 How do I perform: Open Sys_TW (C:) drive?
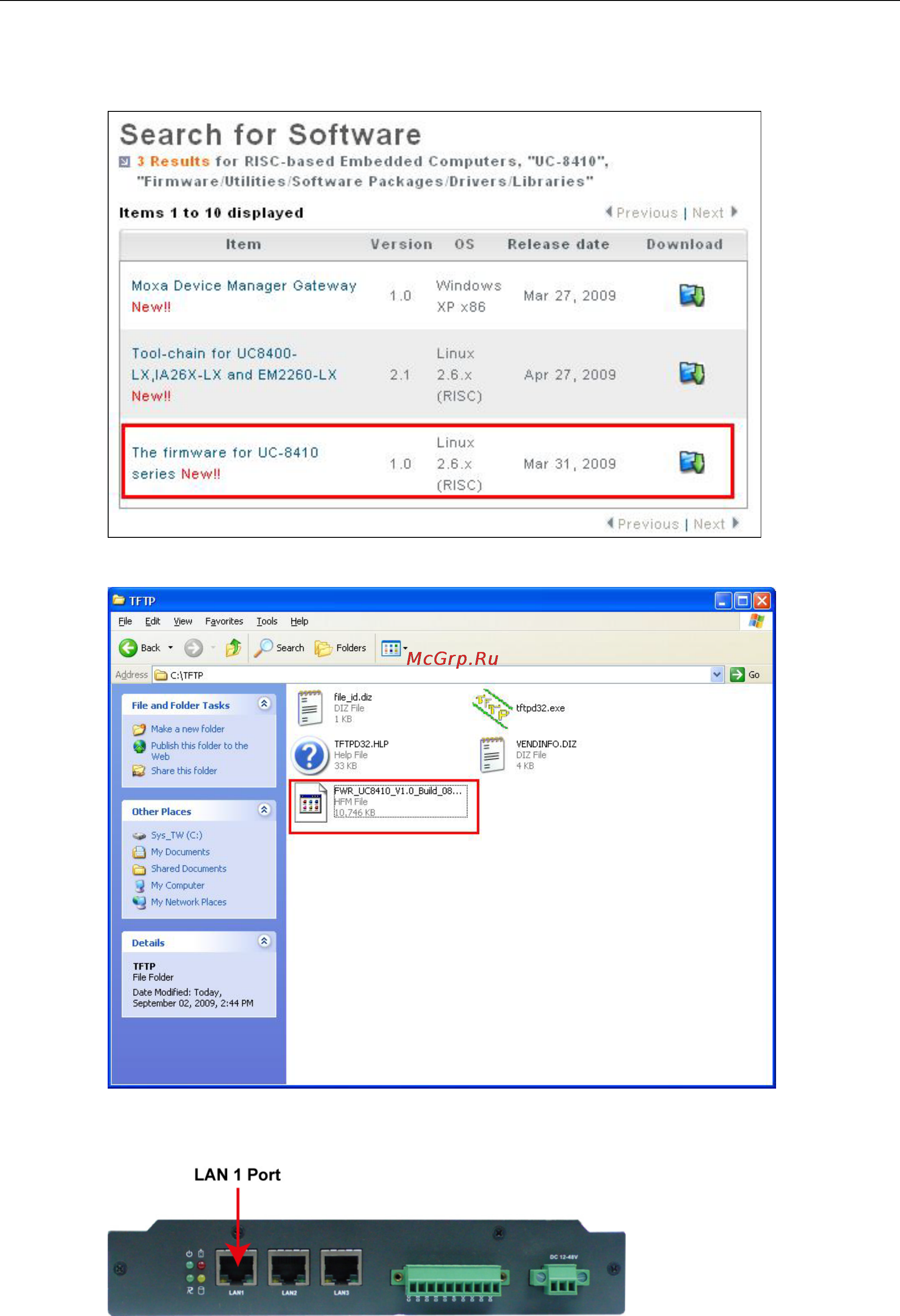[177, 835]
